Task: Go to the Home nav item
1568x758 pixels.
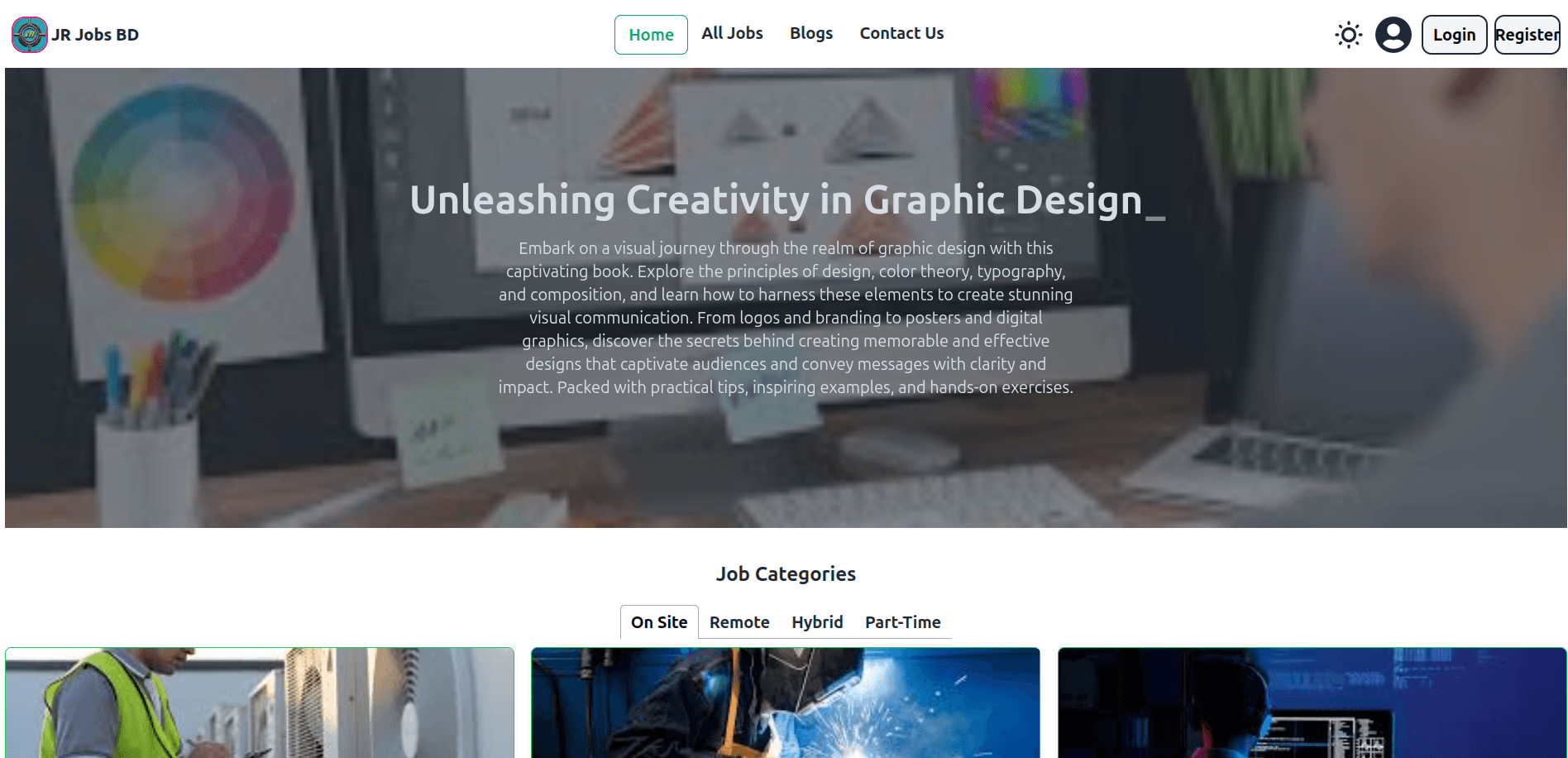Action: (x=651, y=35)
